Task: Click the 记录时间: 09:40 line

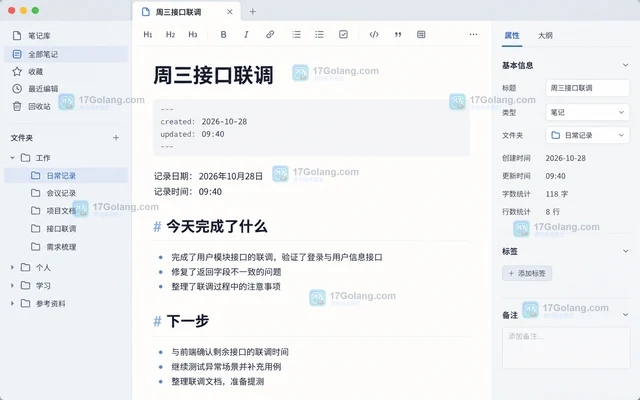Action: [x=188, y=192]
